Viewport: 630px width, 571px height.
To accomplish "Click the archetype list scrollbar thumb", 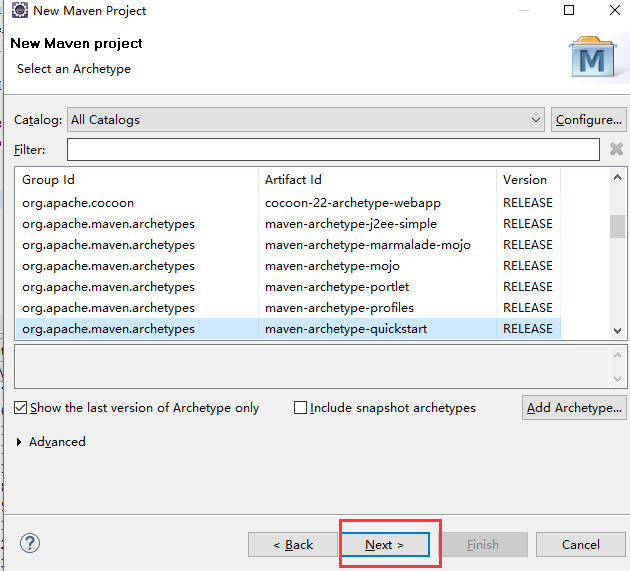I will 618,226.
